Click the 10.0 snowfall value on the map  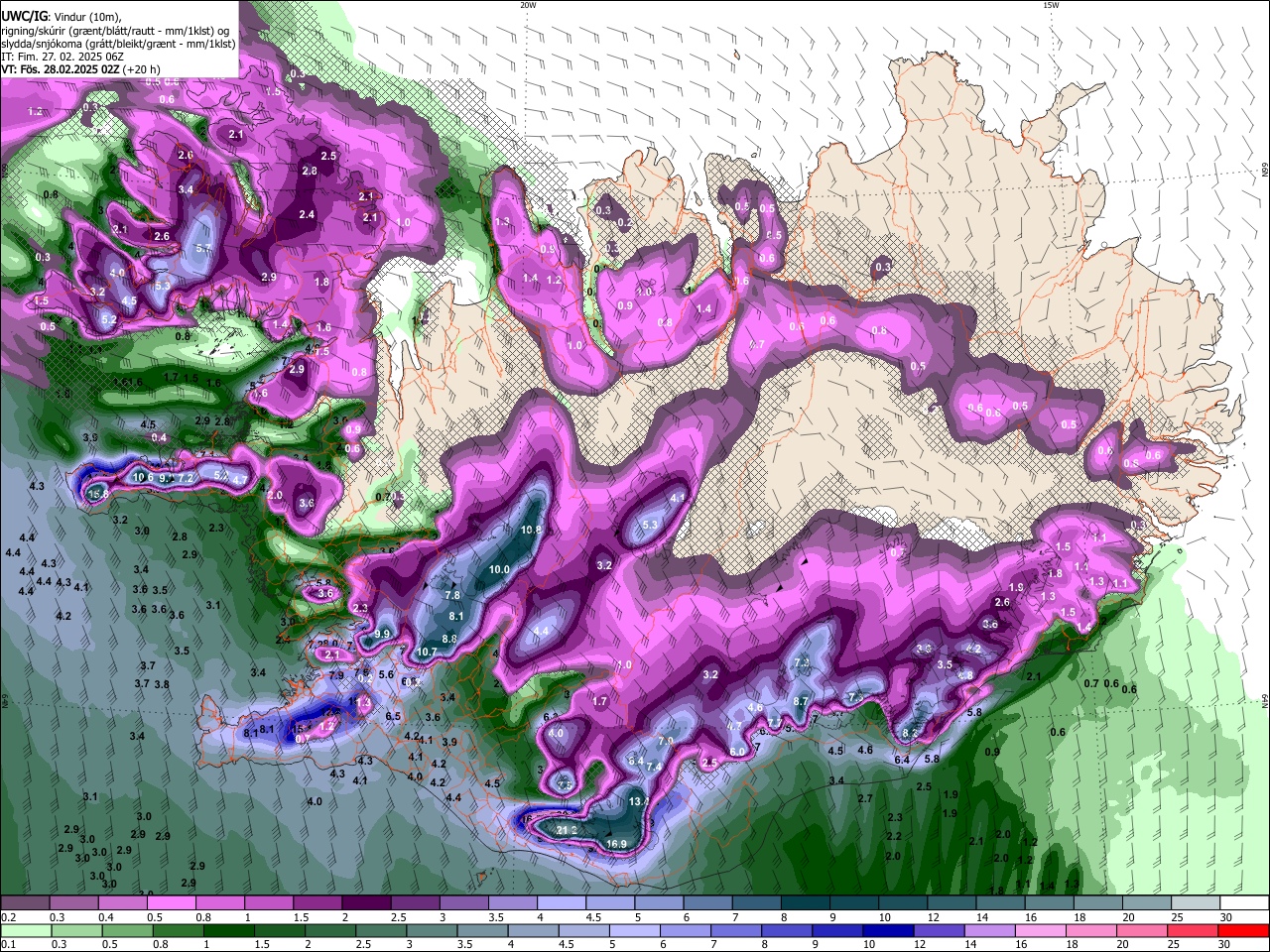(x=499, y=569)
